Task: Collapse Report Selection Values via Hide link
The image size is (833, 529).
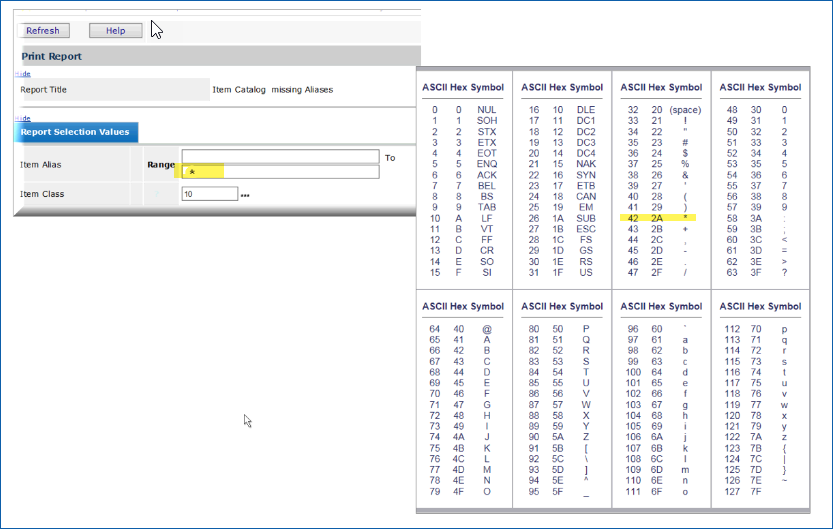Action: 21,118
